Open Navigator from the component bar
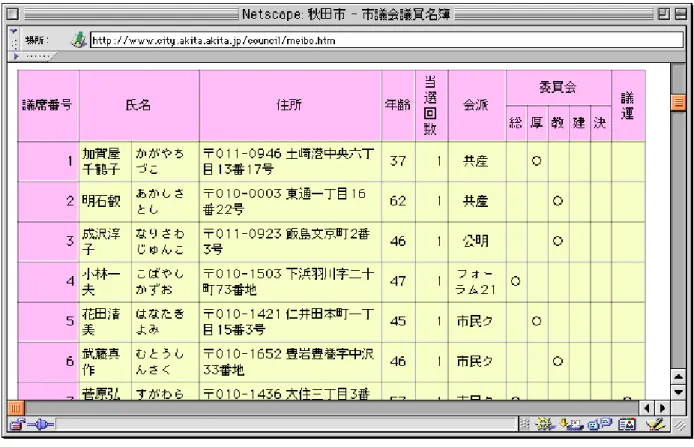This screenshot has width=694, height=447. (x=545, y=425)
